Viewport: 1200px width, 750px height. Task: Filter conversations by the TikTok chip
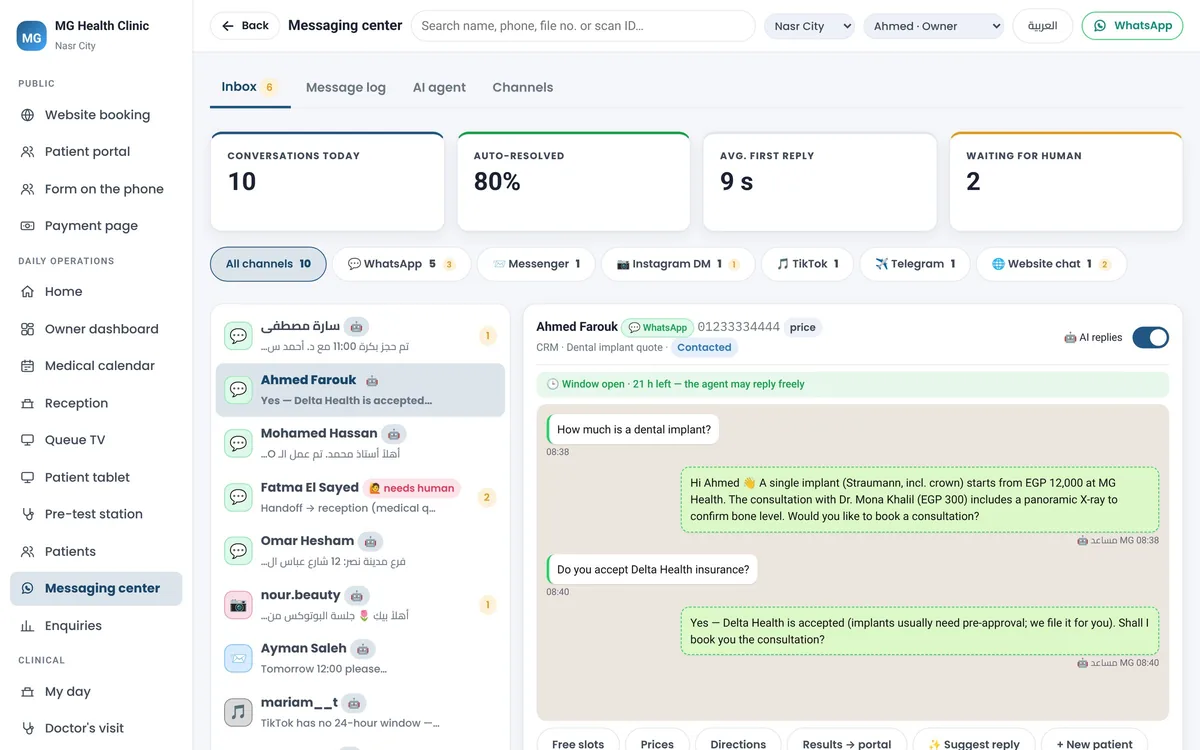coord(807,264)
